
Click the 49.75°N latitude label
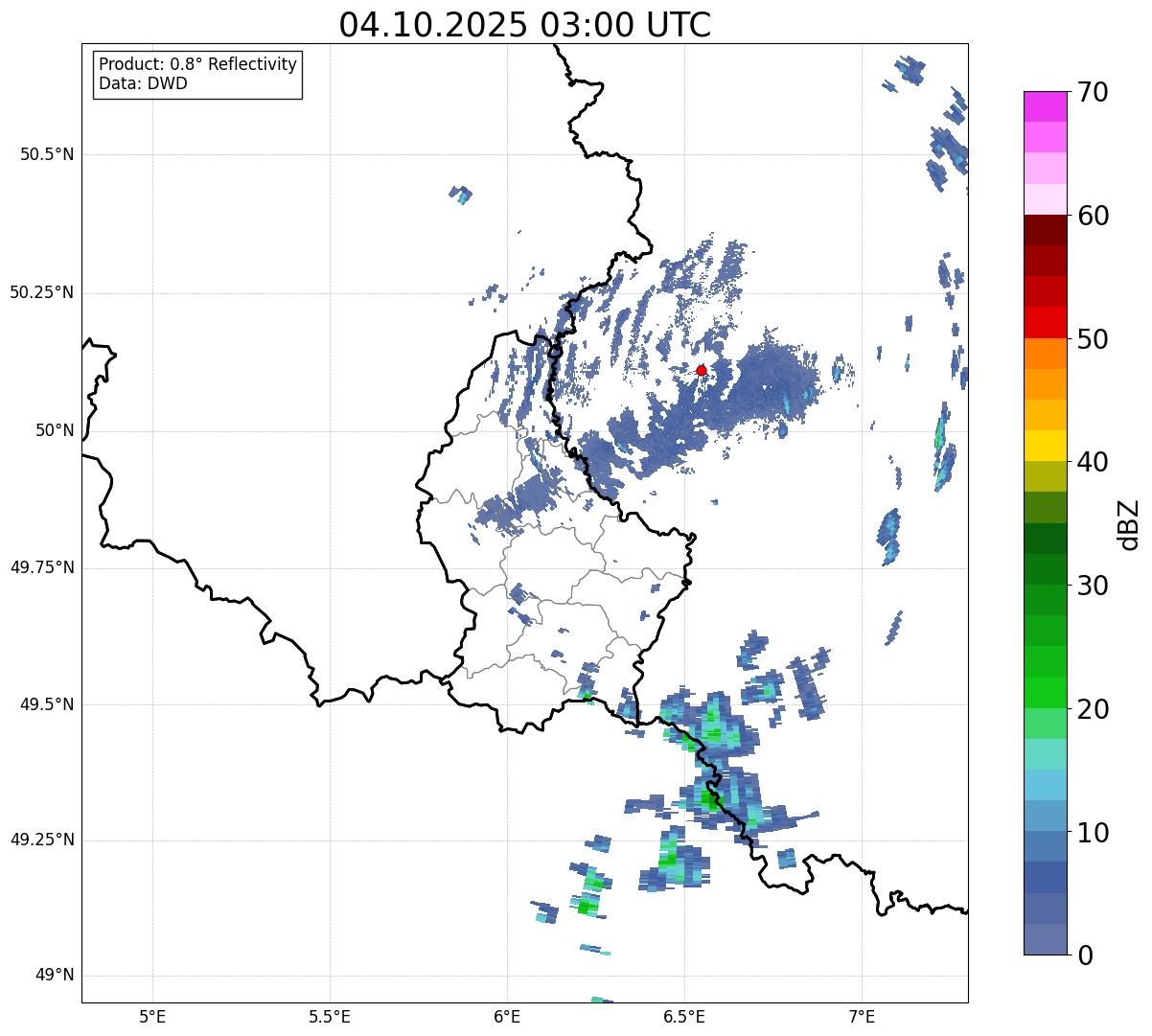42,567
